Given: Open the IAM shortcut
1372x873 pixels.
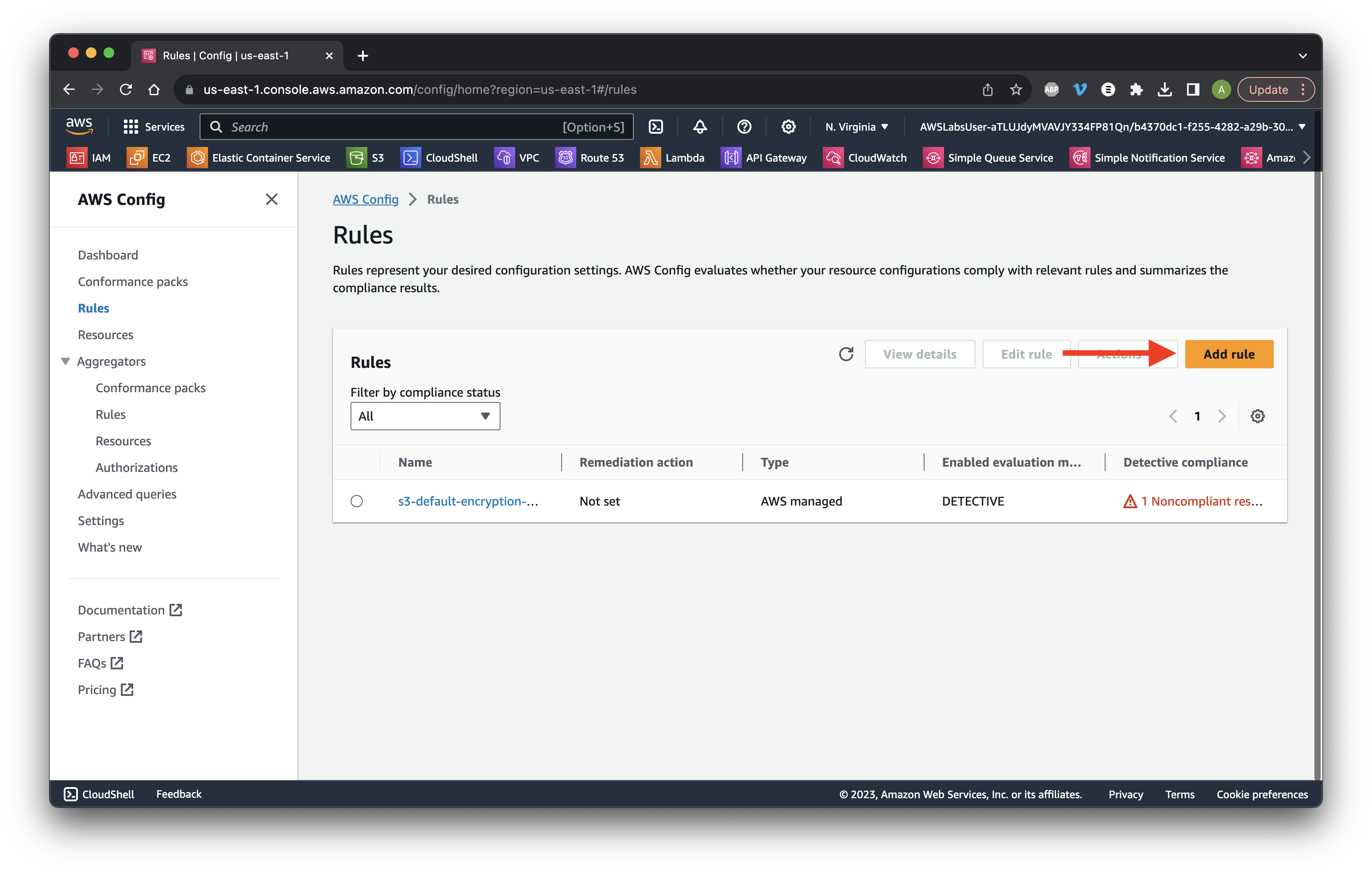Looking at the screenshot, I should tap(89, 157).
